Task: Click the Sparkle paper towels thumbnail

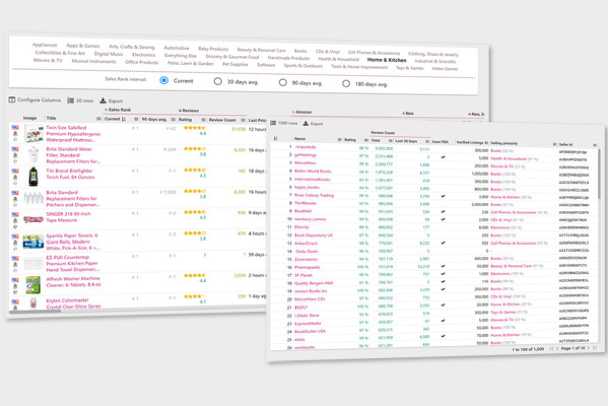Action: click(33, 241)
